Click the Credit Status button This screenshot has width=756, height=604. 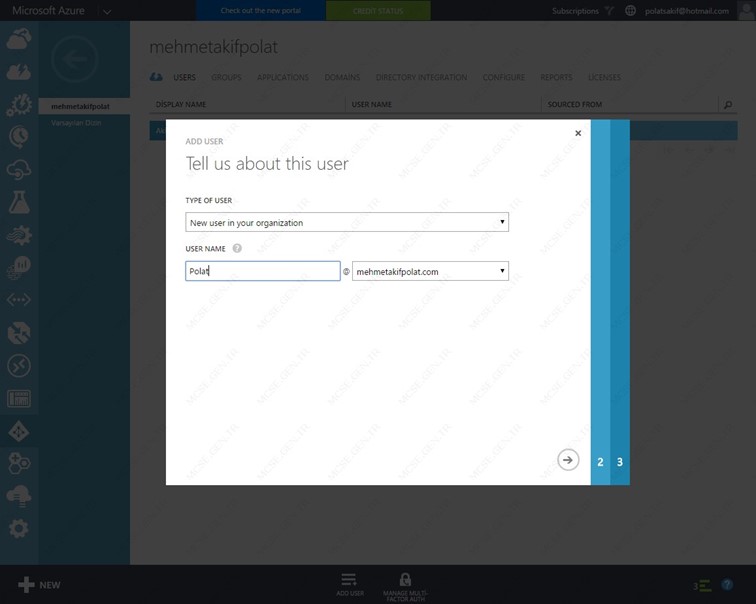(378, 11)
